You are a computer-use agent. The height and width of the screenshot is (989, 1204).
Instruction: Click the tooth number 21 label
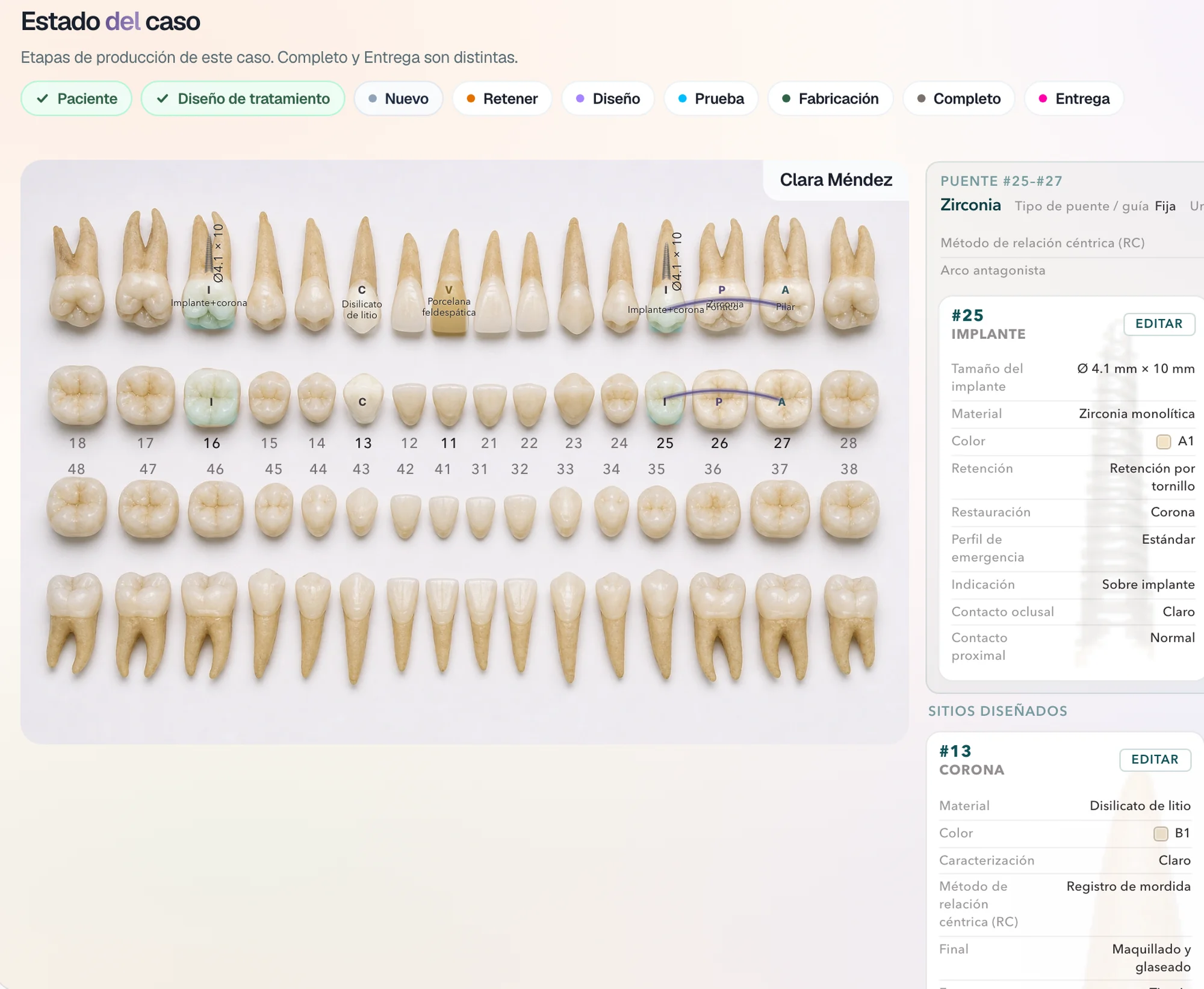click(x=489, y=444)
